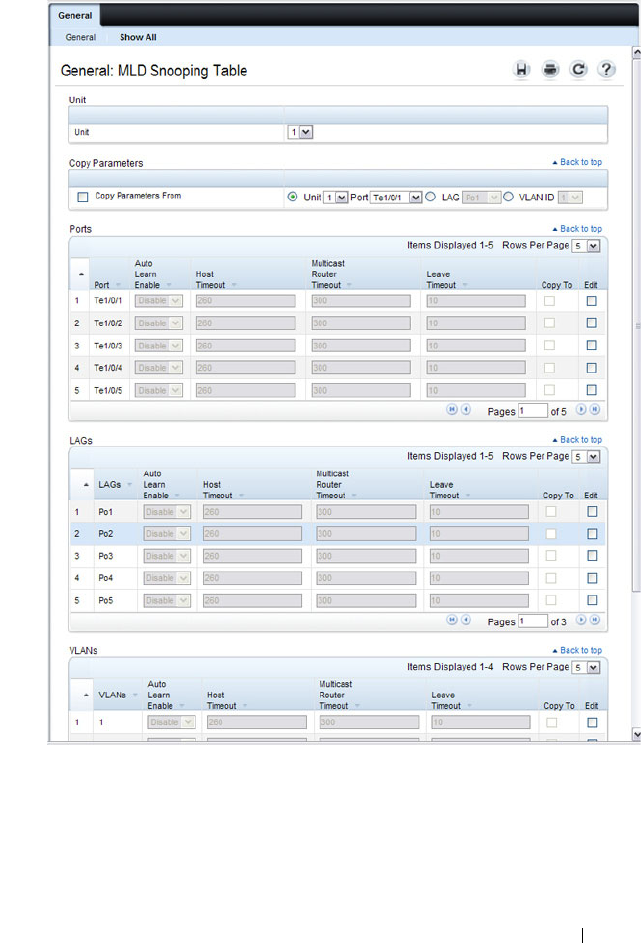Sort LAGs table by Leave Timeout arrow
641x943 pixels.
pyautogui.click(x=468, y=496)
